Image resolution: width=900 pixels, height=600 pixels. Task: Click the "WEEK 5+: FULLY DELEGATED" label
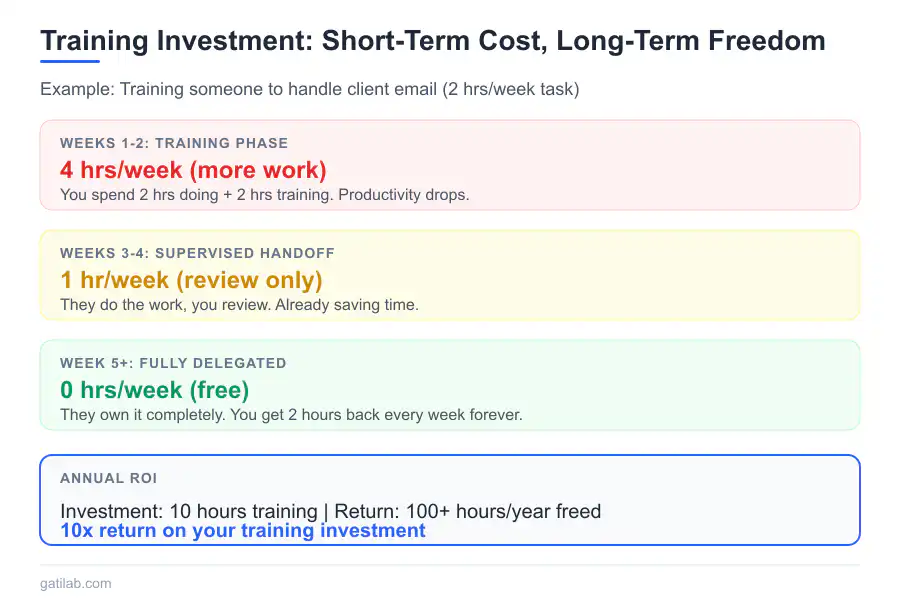tap(173, 363)
